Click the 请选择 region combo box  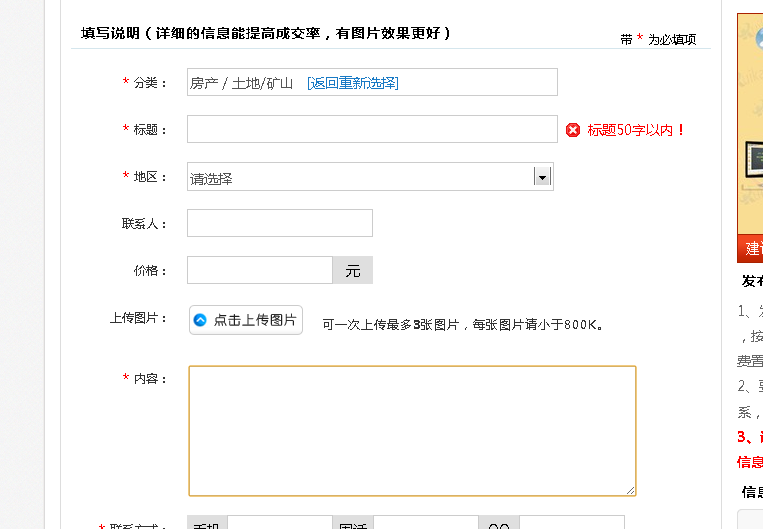pos(360,178)
